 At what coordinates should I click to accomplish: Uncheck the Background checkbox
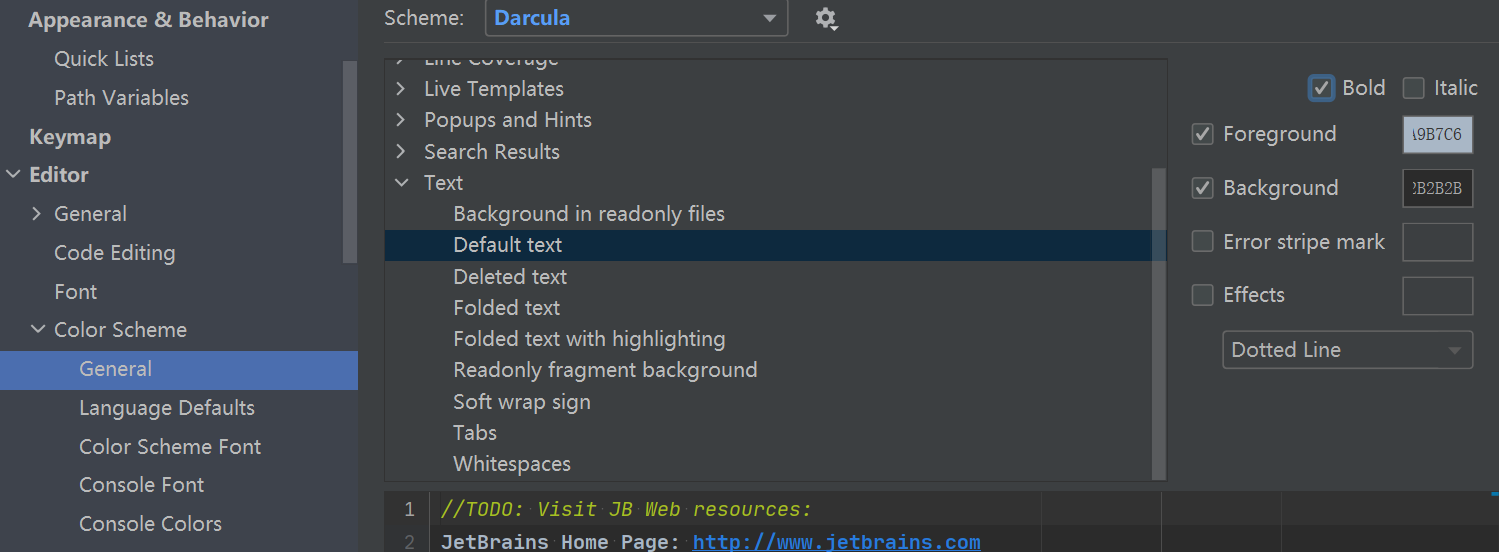click(x=1202, y=188)
